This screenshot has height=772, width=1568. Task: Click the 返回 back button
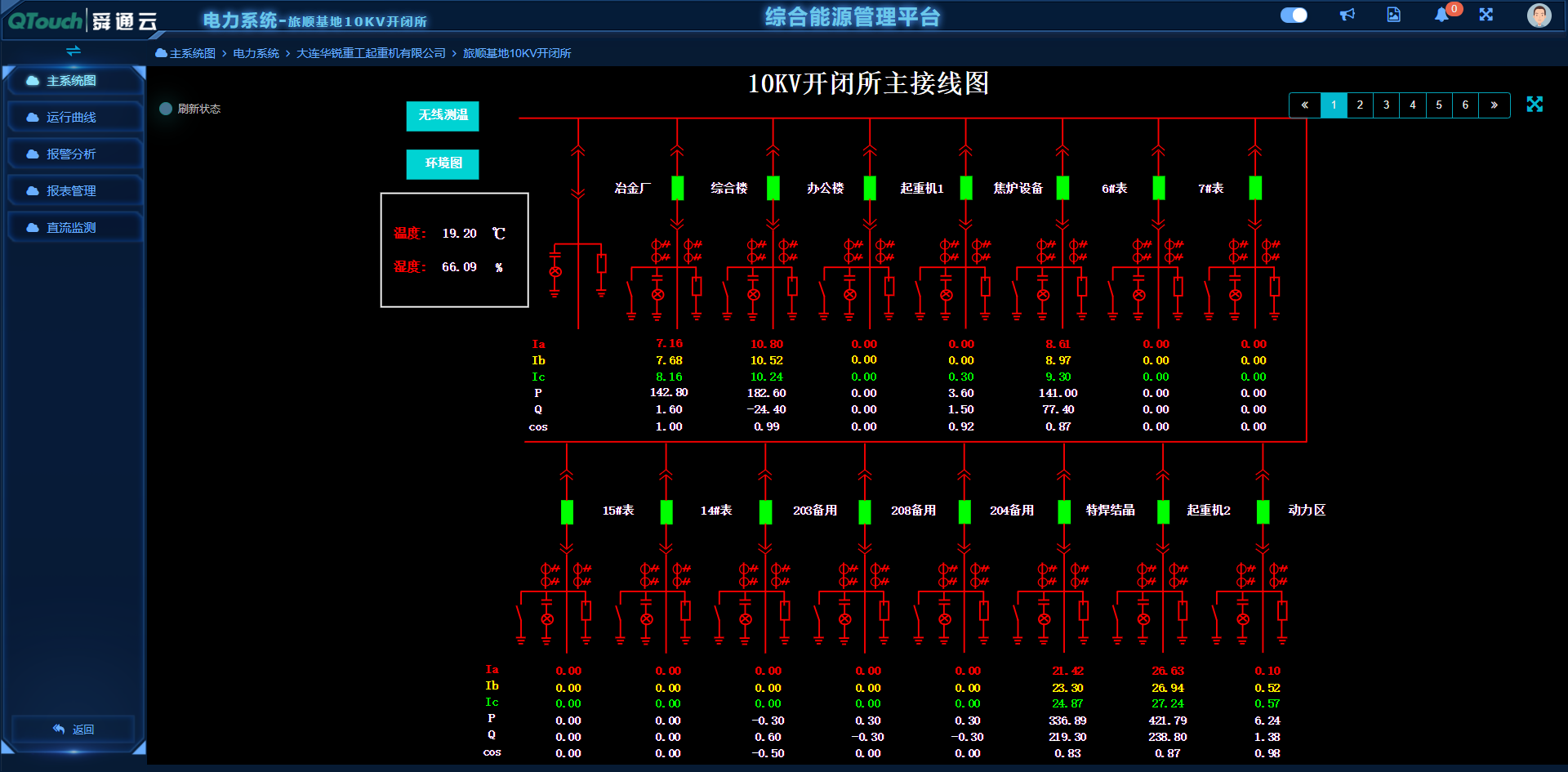click(73, 729)
